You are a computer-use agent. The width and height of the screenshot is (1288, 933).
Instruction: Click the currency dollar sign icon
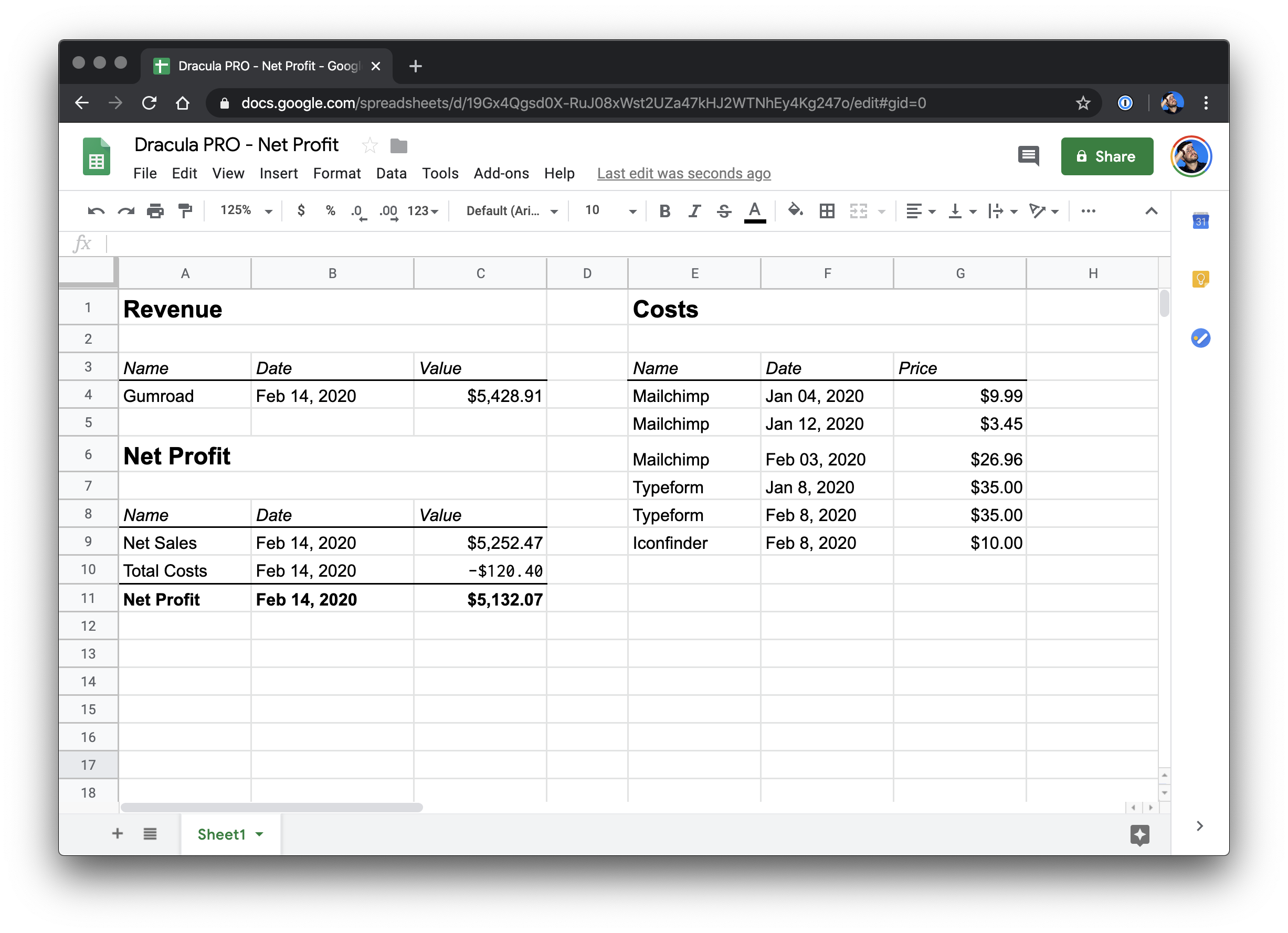(304, 210)
